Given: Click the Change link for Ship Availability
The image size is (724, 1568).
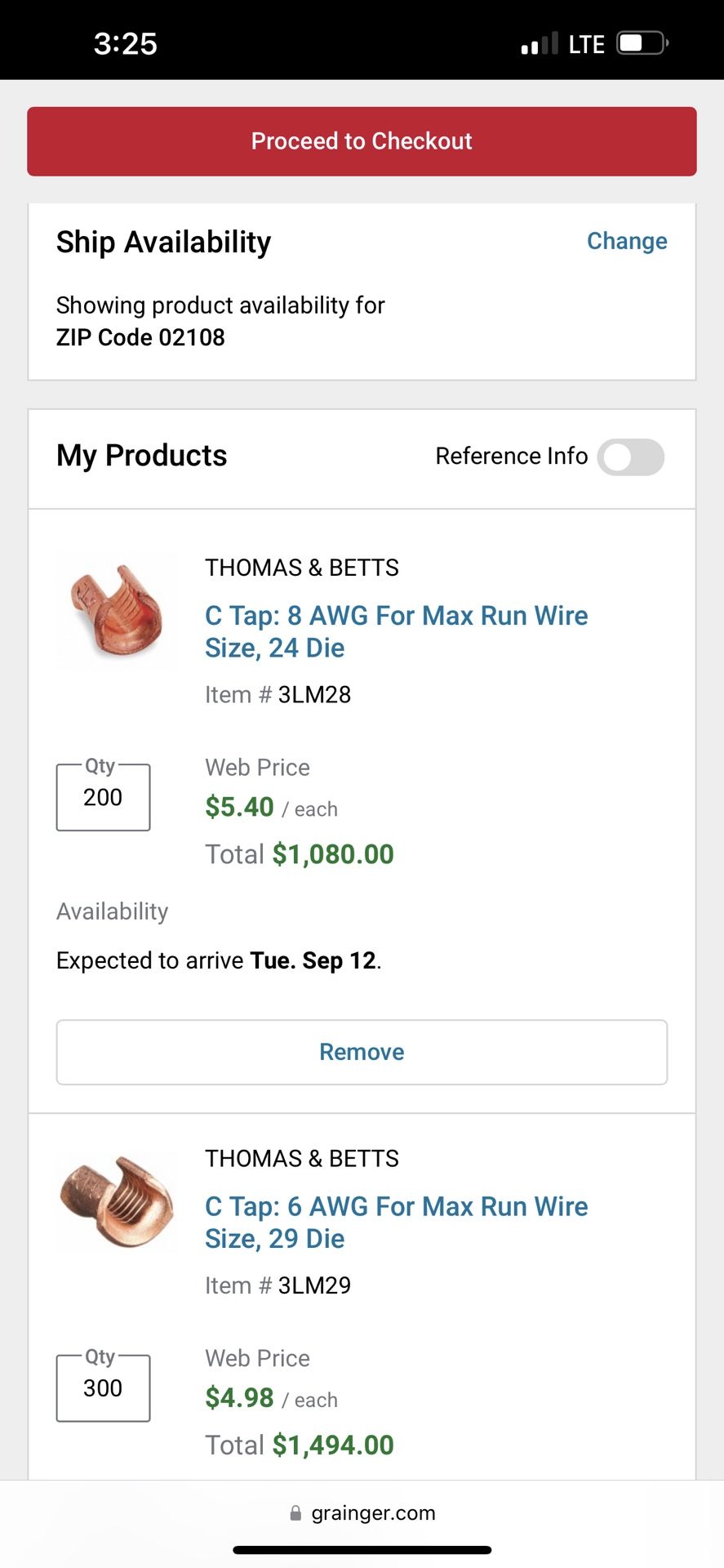Looking at the screenshot, I should 626,241.
